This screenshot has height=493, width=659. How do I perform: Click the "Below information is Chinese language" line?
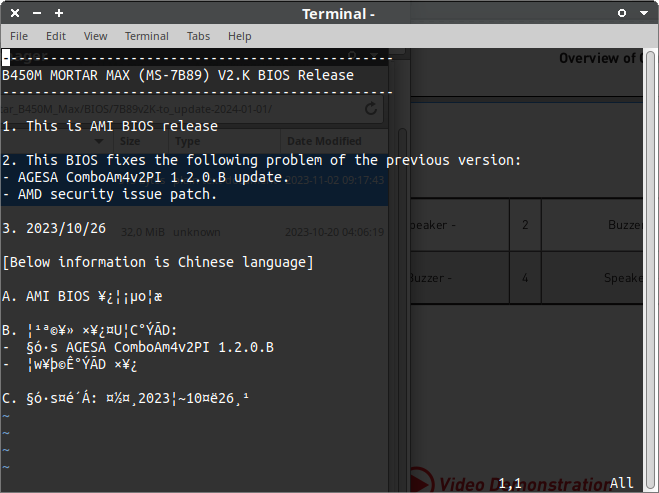pyautogui.click(x=158, y=262)
